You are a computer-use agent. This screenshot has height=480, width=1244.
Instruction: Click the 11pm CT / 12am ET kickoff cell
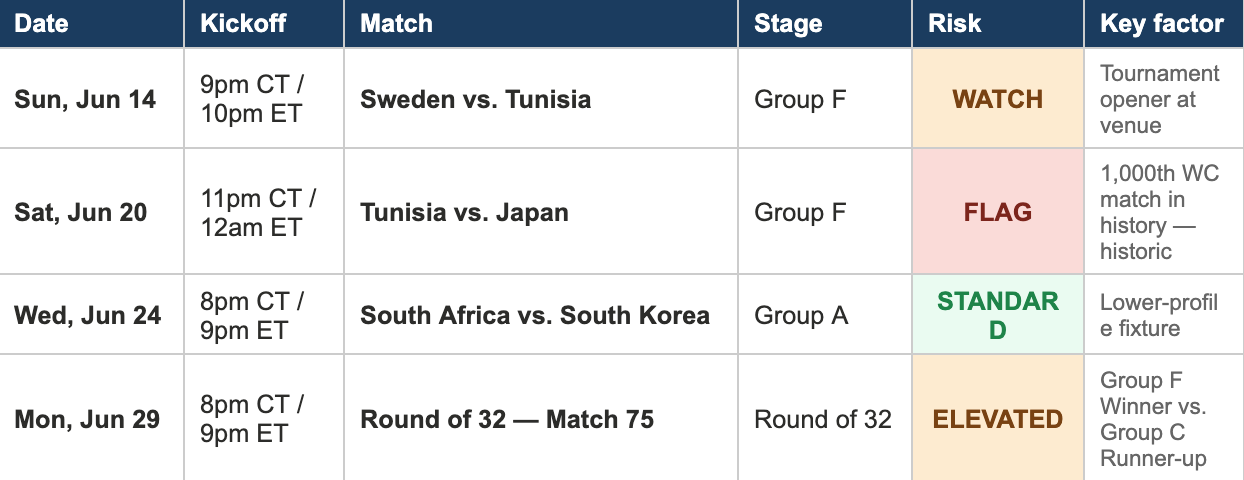[264, 212]
